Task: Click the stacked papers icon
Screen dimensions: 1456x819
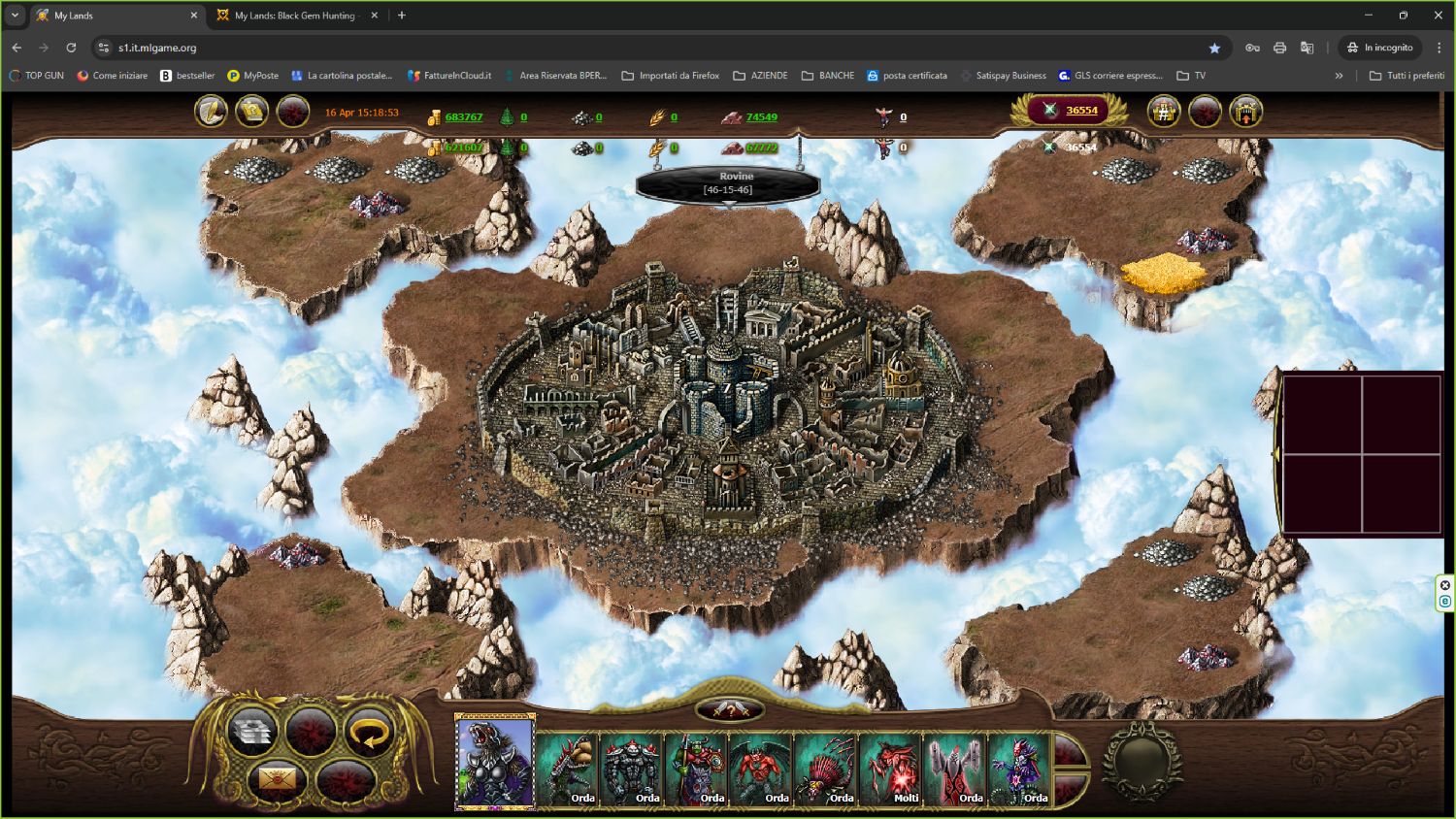Action: point(252,733)
